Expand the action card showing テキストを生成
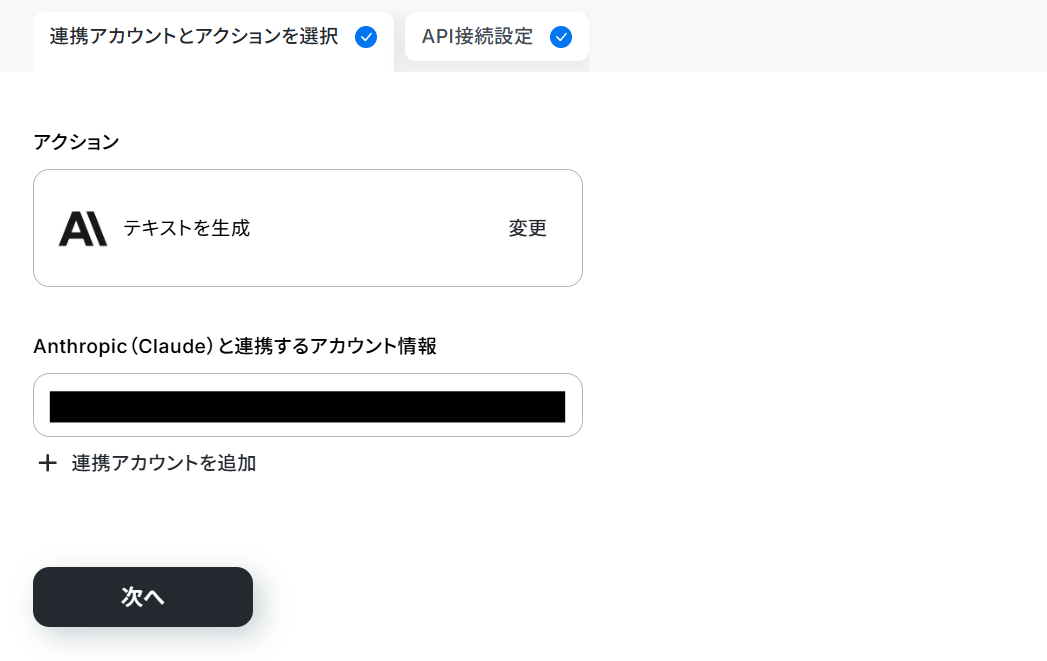 pos(308,228)
